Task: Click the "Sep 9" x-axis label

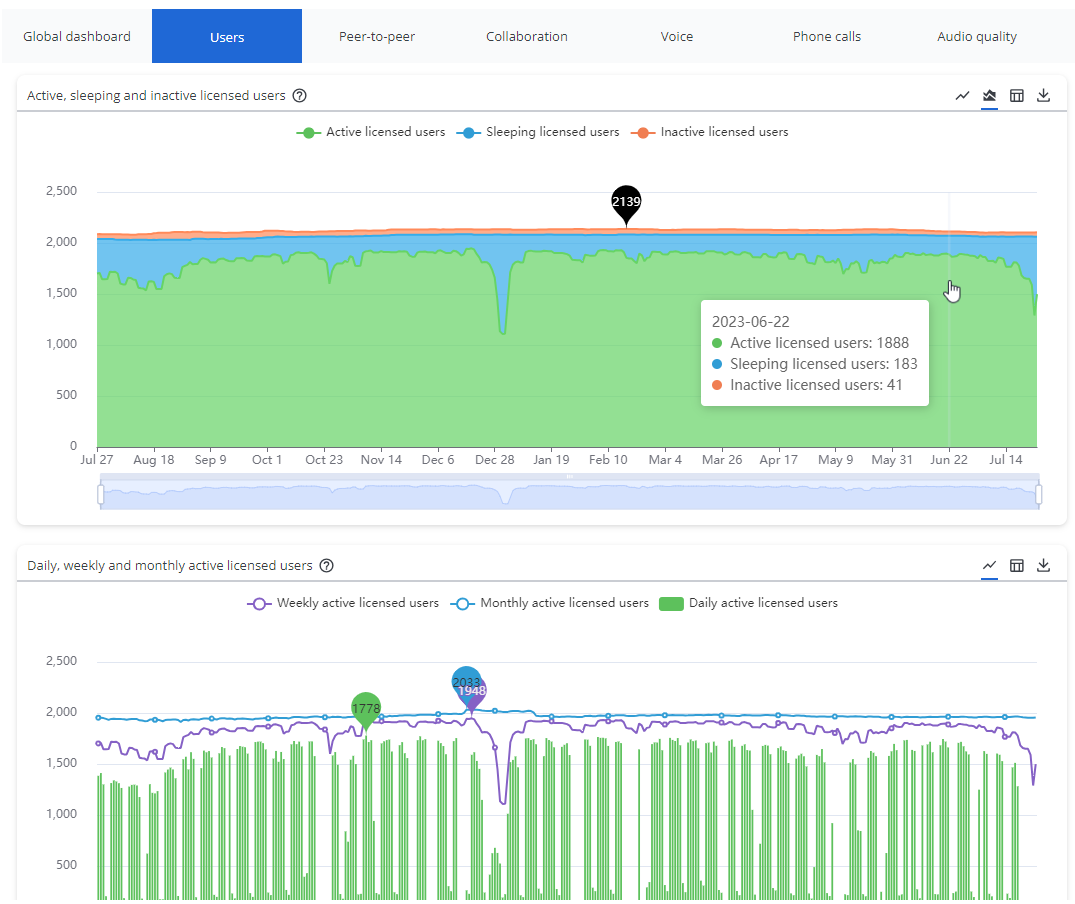Action: pos(210,460)
